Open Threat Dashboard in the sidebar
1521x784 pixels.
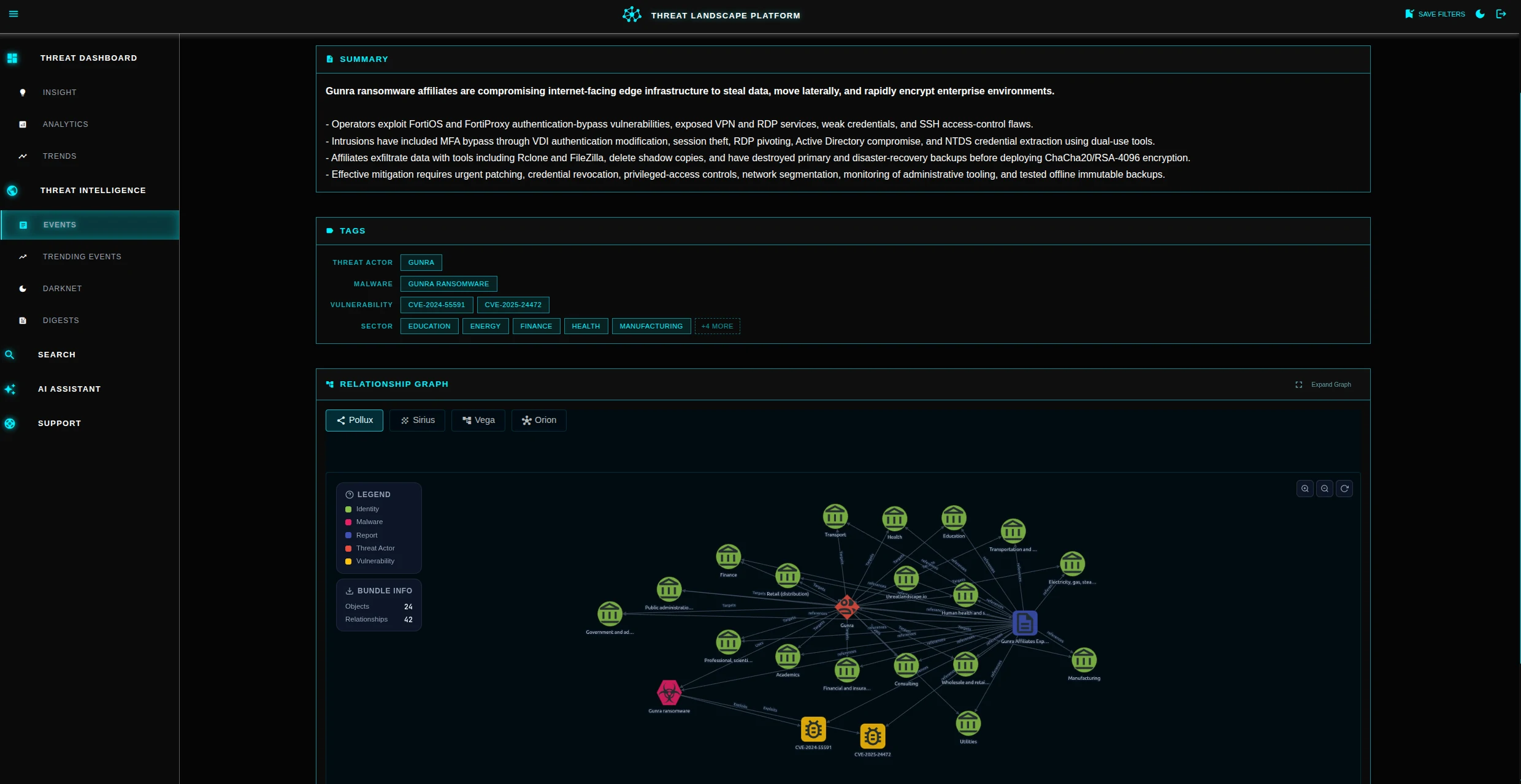90,58
